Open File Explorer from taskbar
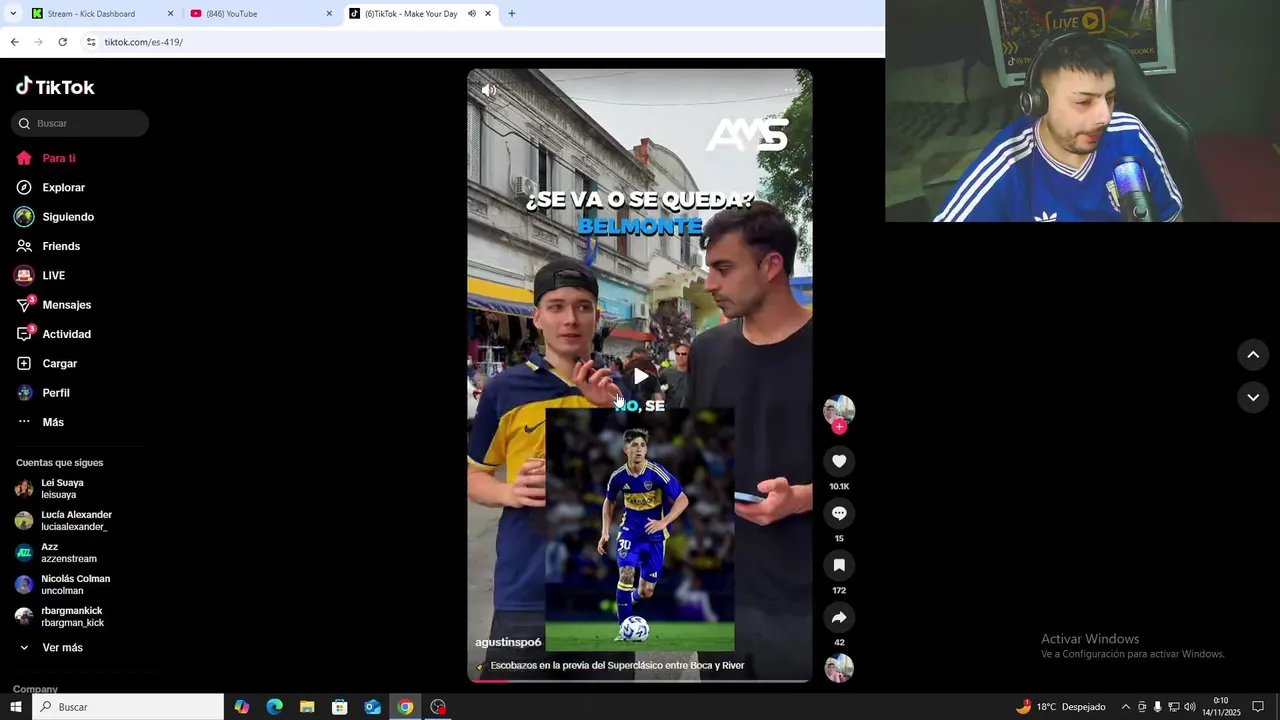Image resolution: width=1280 pixels, height=720 pixels. 307,707
